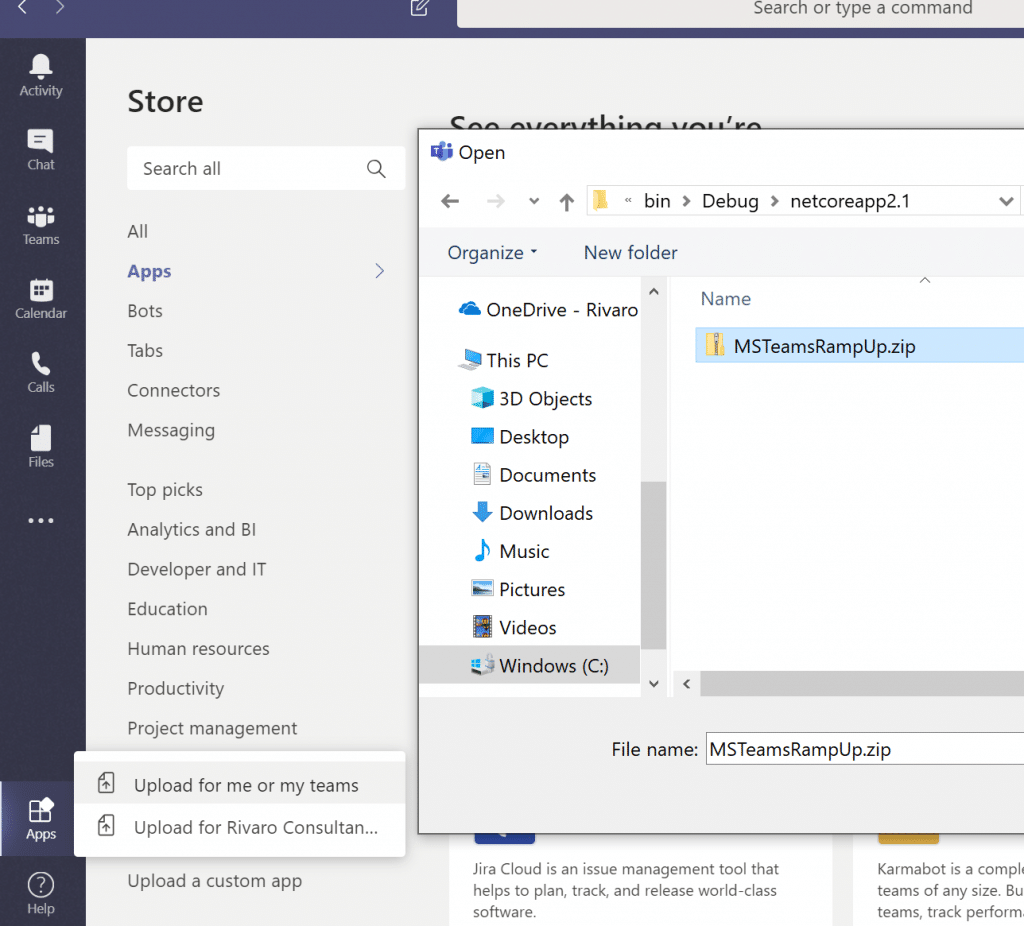1024x926 pixels.
Task: Open Education category
Action: [167, 609]
